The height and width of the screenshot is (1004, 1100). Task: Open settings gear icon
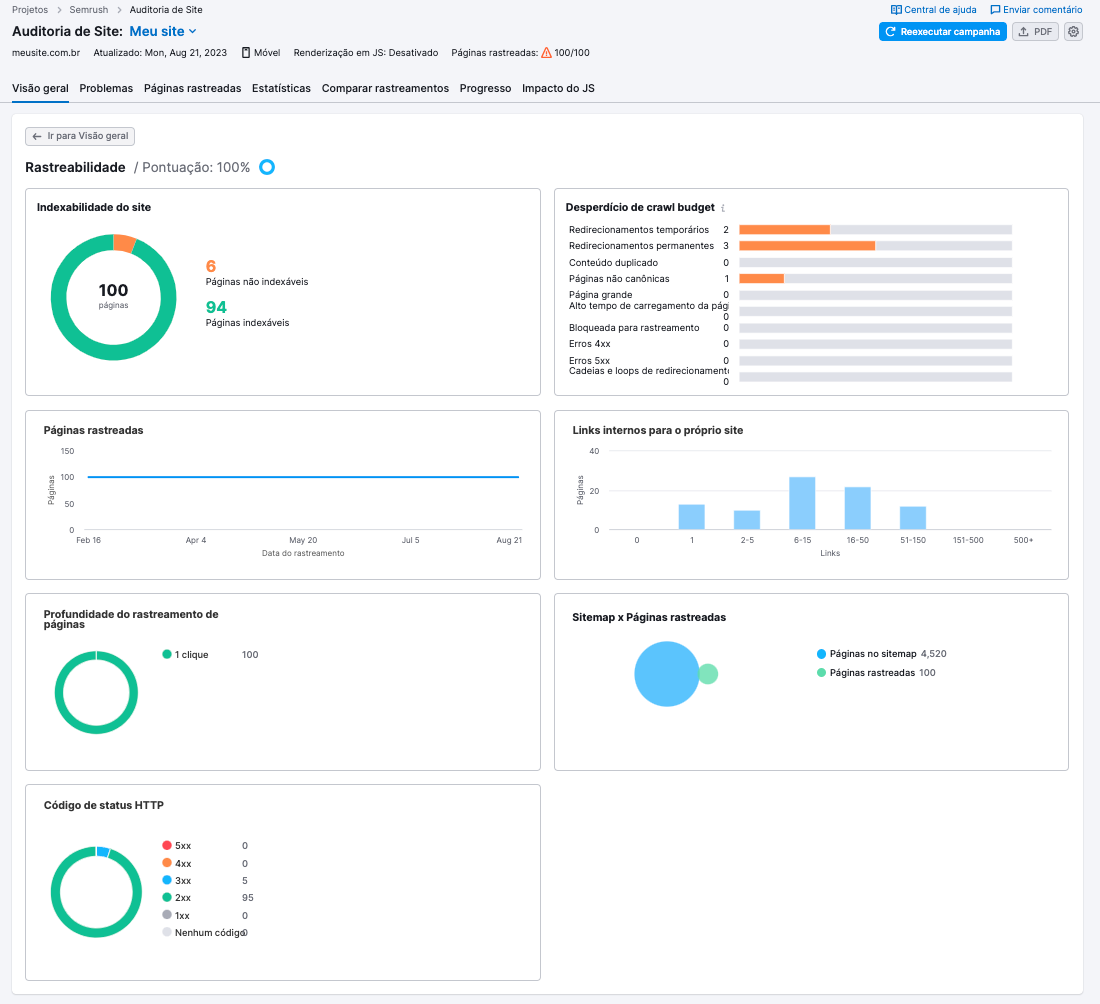tap(1073, 31)
